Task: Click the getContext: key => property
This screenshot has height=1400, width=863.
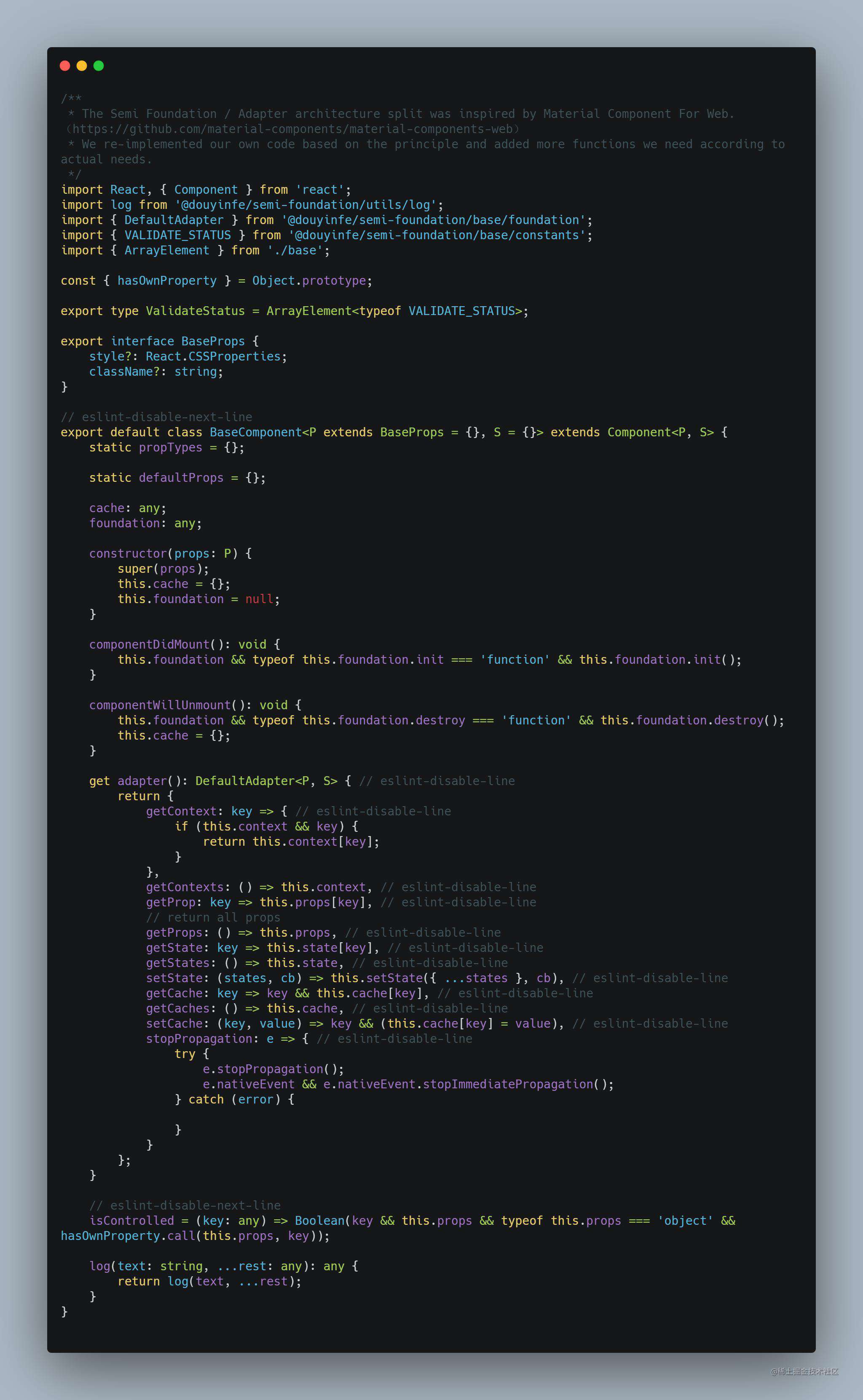Action: coord(209,811)
